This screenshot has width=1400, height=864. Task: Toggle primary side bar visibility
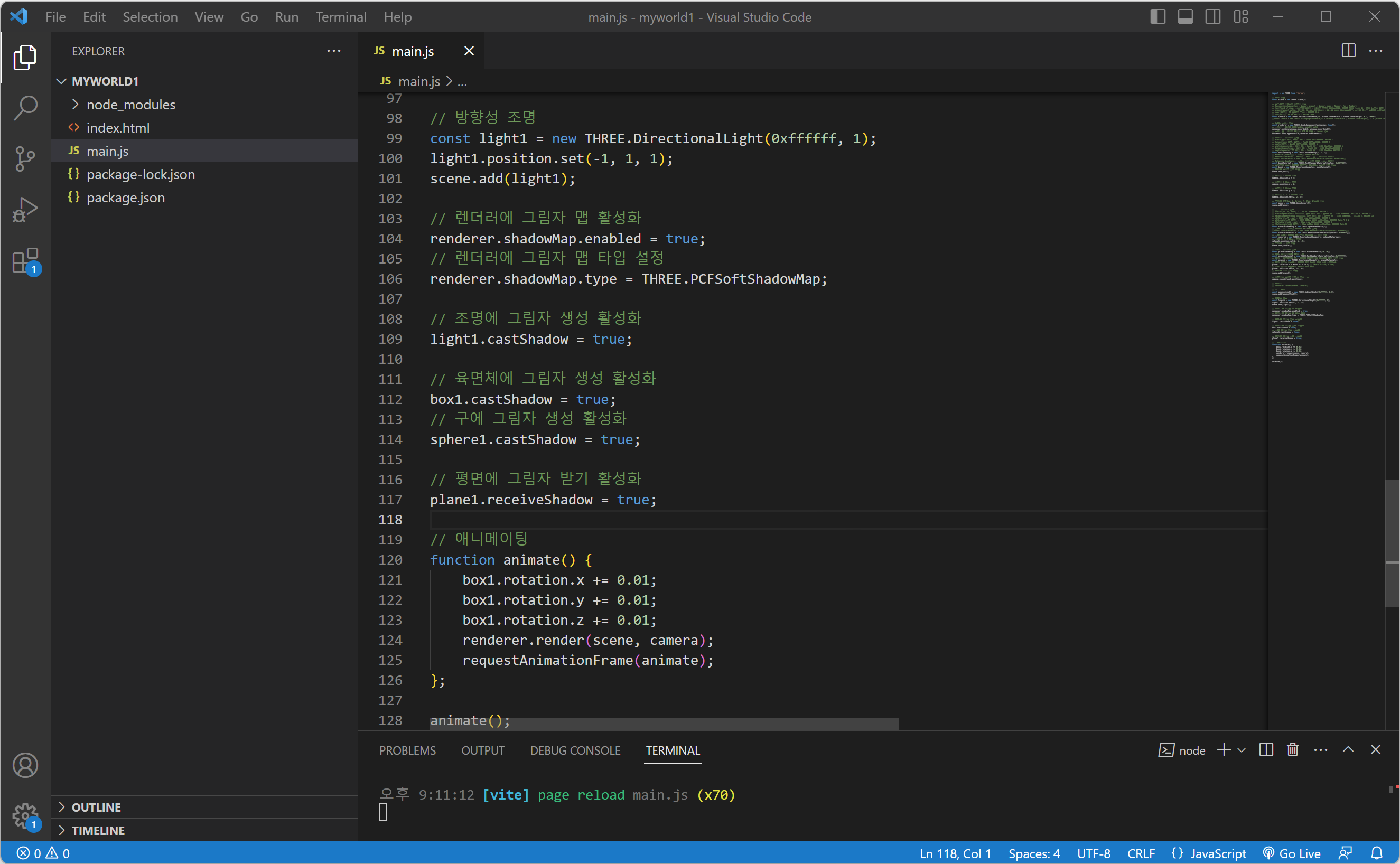(x=1158, y=16)
